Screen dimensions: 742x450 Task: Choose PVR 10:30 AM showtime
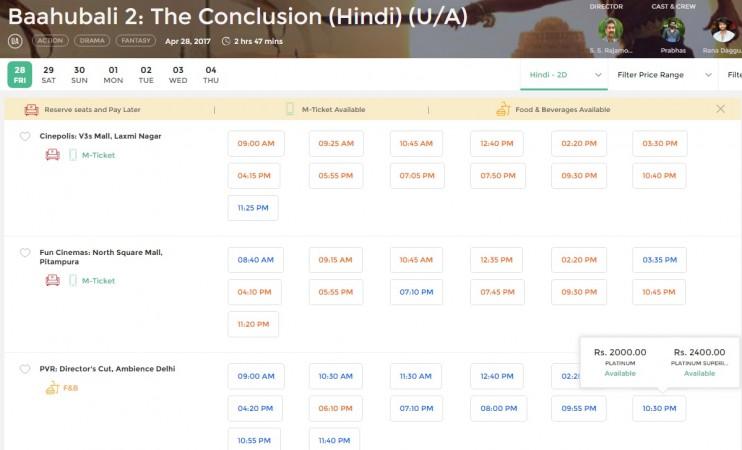point(336,376)
